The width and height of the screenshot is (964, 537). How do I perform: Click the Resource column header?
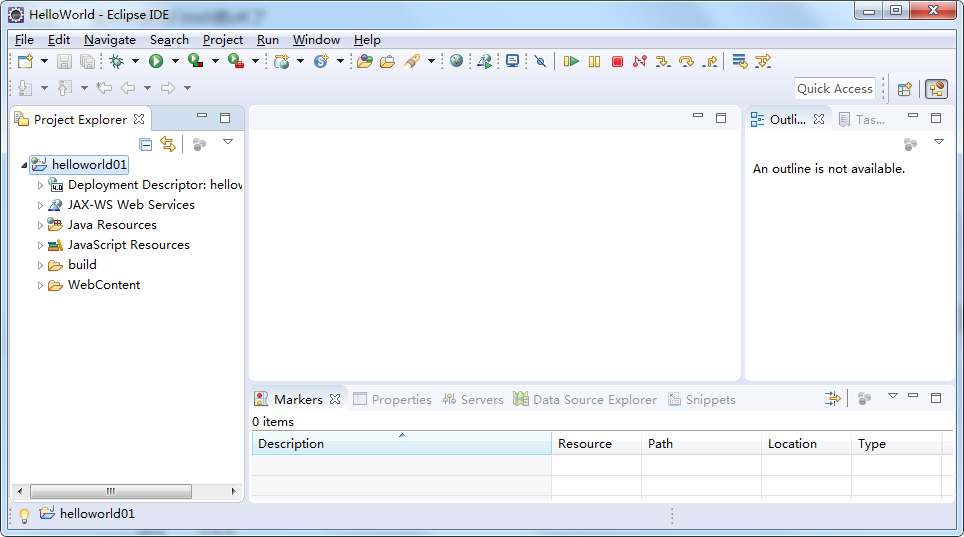click(596, 444)
